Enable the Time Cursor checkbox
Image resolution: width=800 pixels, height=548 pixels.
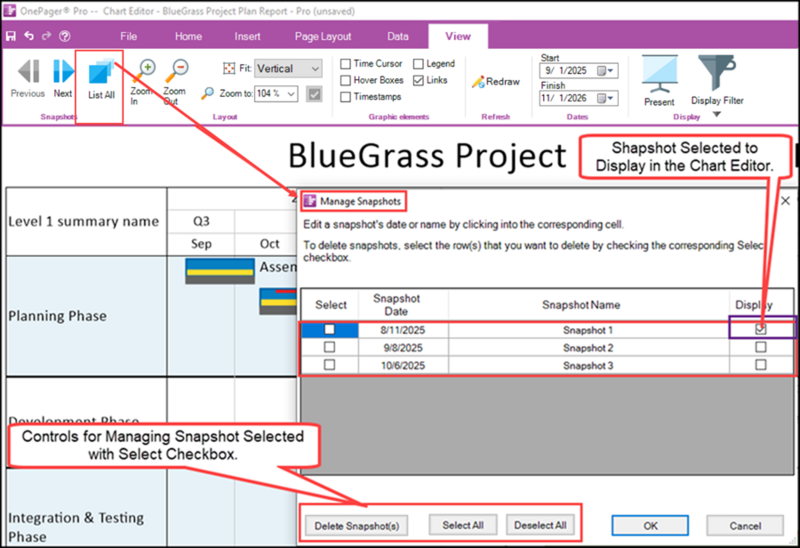coord(345,64)
